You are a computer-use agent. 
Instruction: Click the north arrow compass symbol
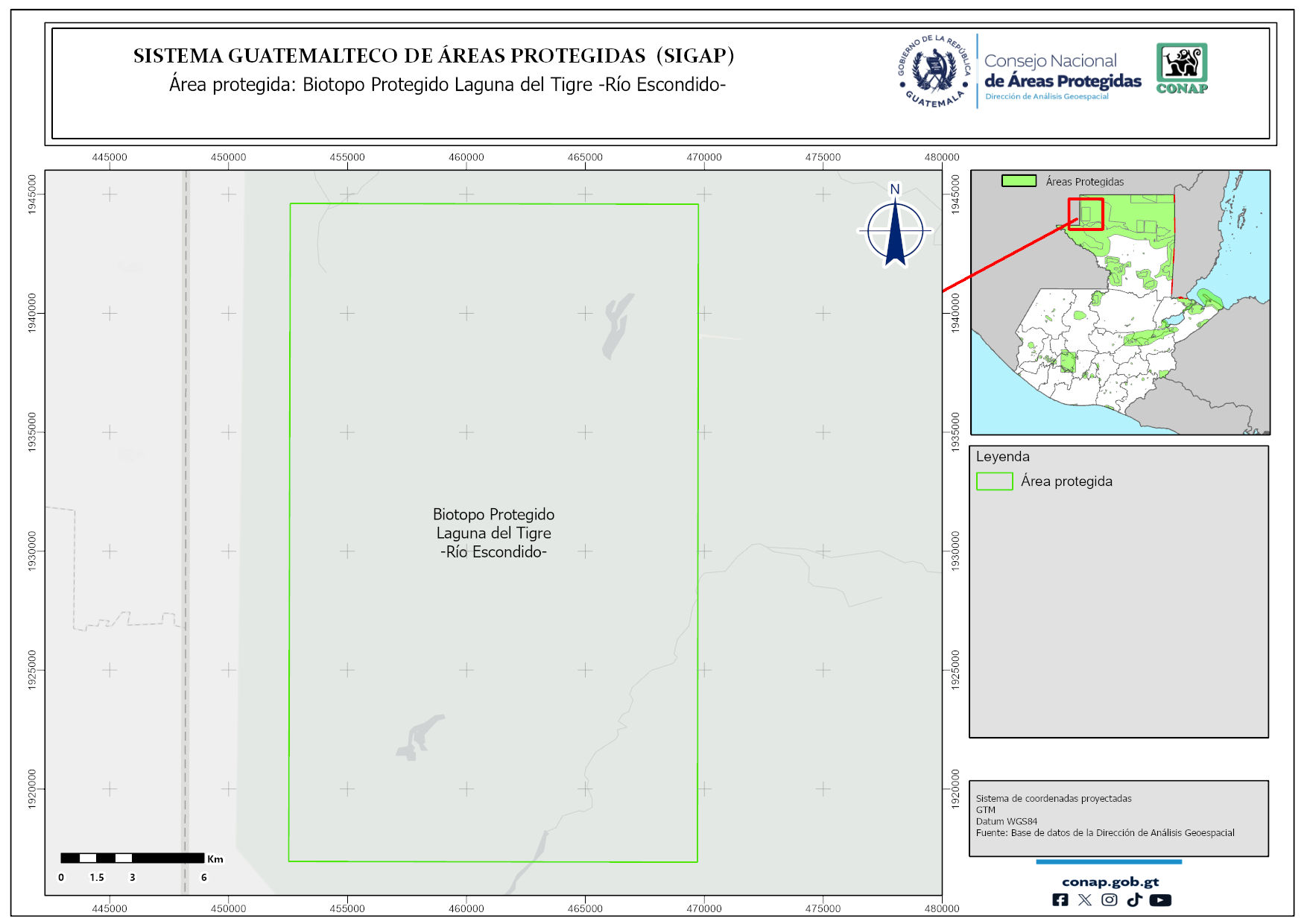[x=895, y=230]
